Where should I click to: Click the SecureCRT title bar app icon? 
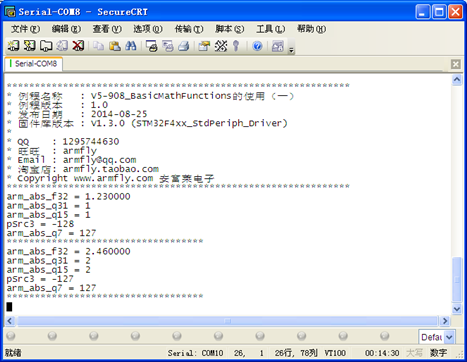pyautogui.click(x=10, y=12)
